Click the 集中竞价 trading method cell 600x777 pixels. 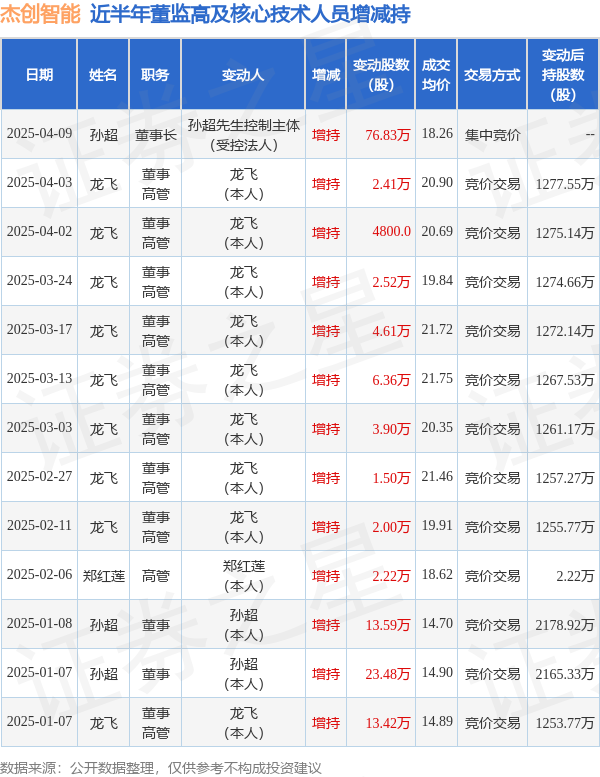click(x=492, y=135)
